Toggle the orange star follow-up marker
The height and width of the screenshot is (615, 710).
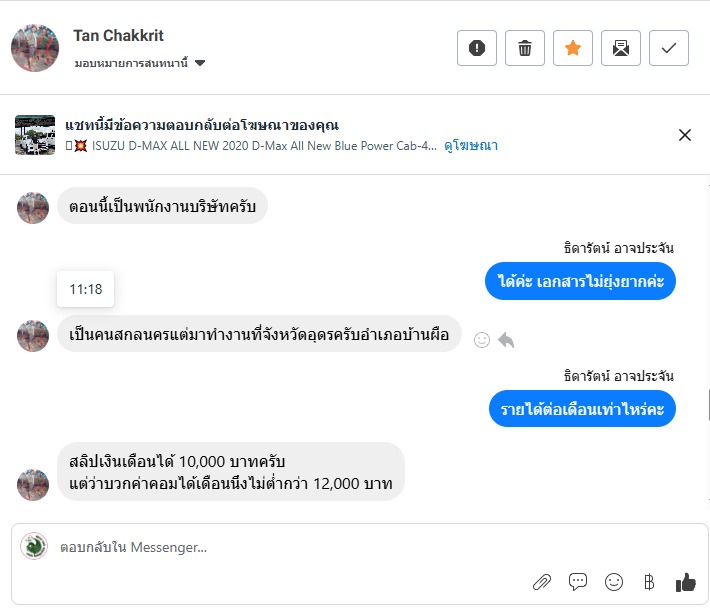(573, 48)
